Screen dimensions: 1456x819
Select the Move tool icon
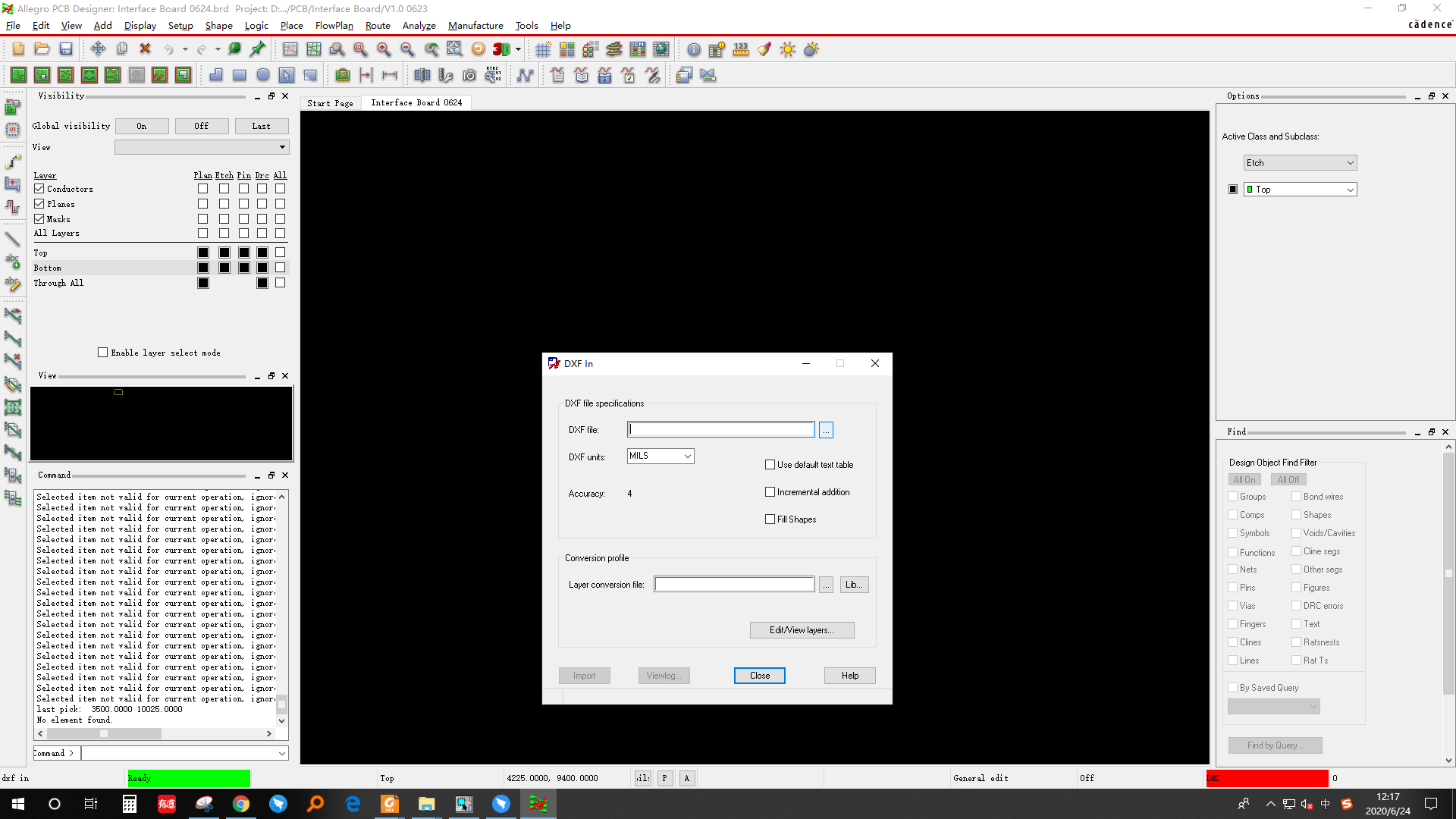(98, 49)
